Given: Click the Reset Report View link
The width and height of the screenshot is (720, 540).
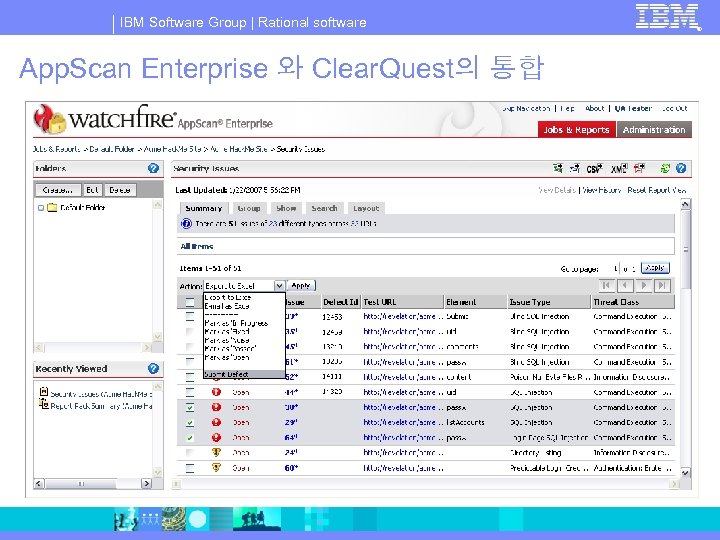Looking at the screenshot, I should point(657,190).
